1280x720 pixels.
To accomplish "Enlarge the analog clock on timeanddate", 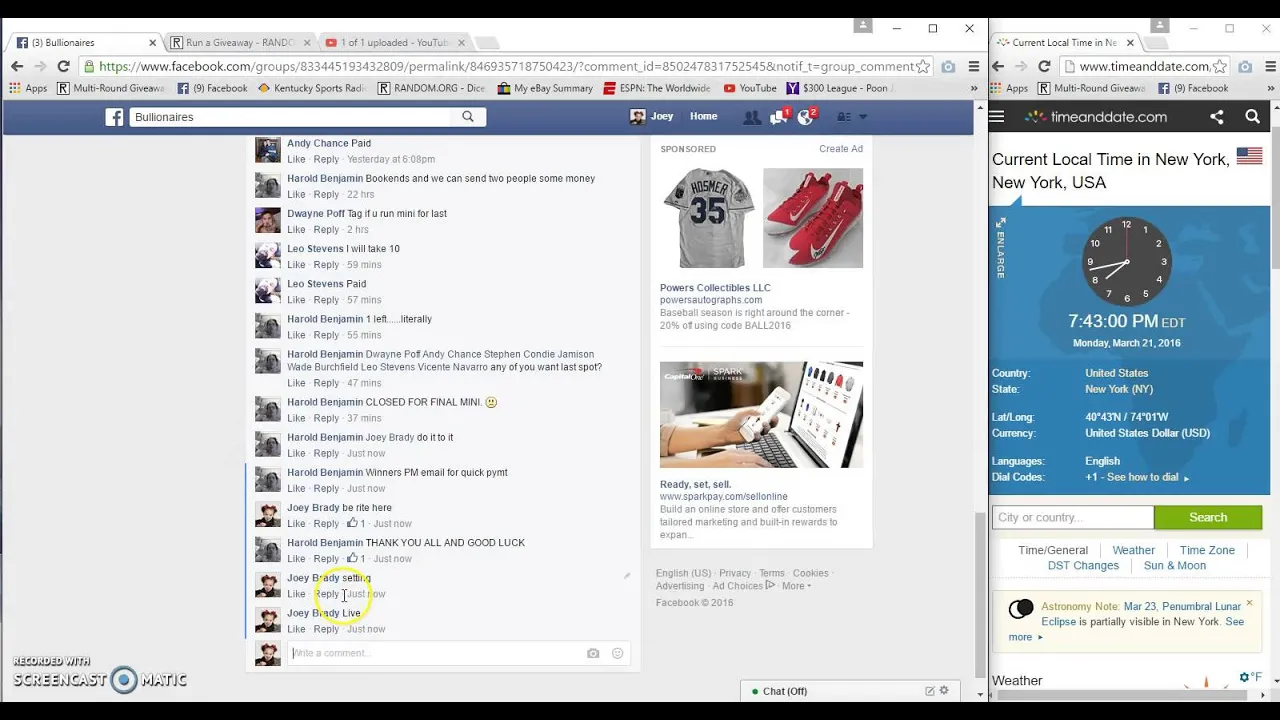I will tap(1001, 248).
